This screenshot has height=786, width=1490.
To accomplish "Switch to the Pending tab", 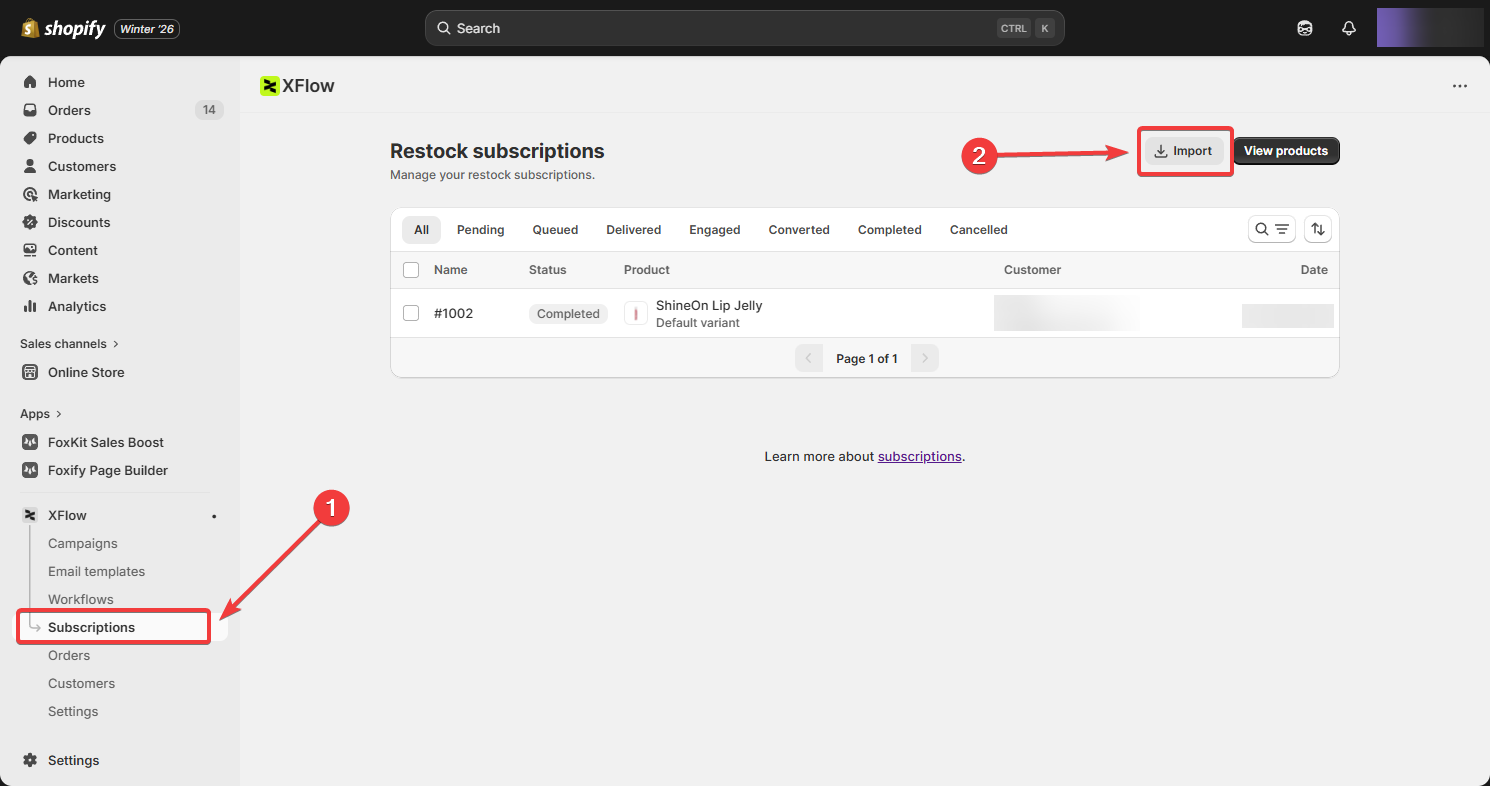I will click(x=480, y=230).
